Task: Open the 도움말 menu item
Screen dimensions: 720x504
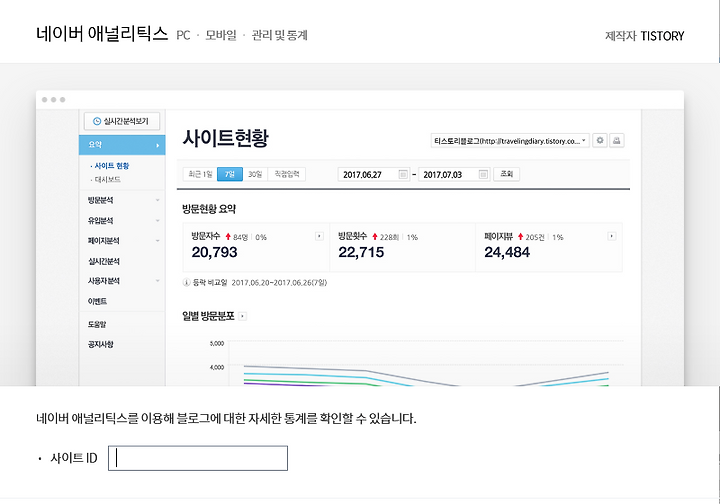Action: pos(97,324)
